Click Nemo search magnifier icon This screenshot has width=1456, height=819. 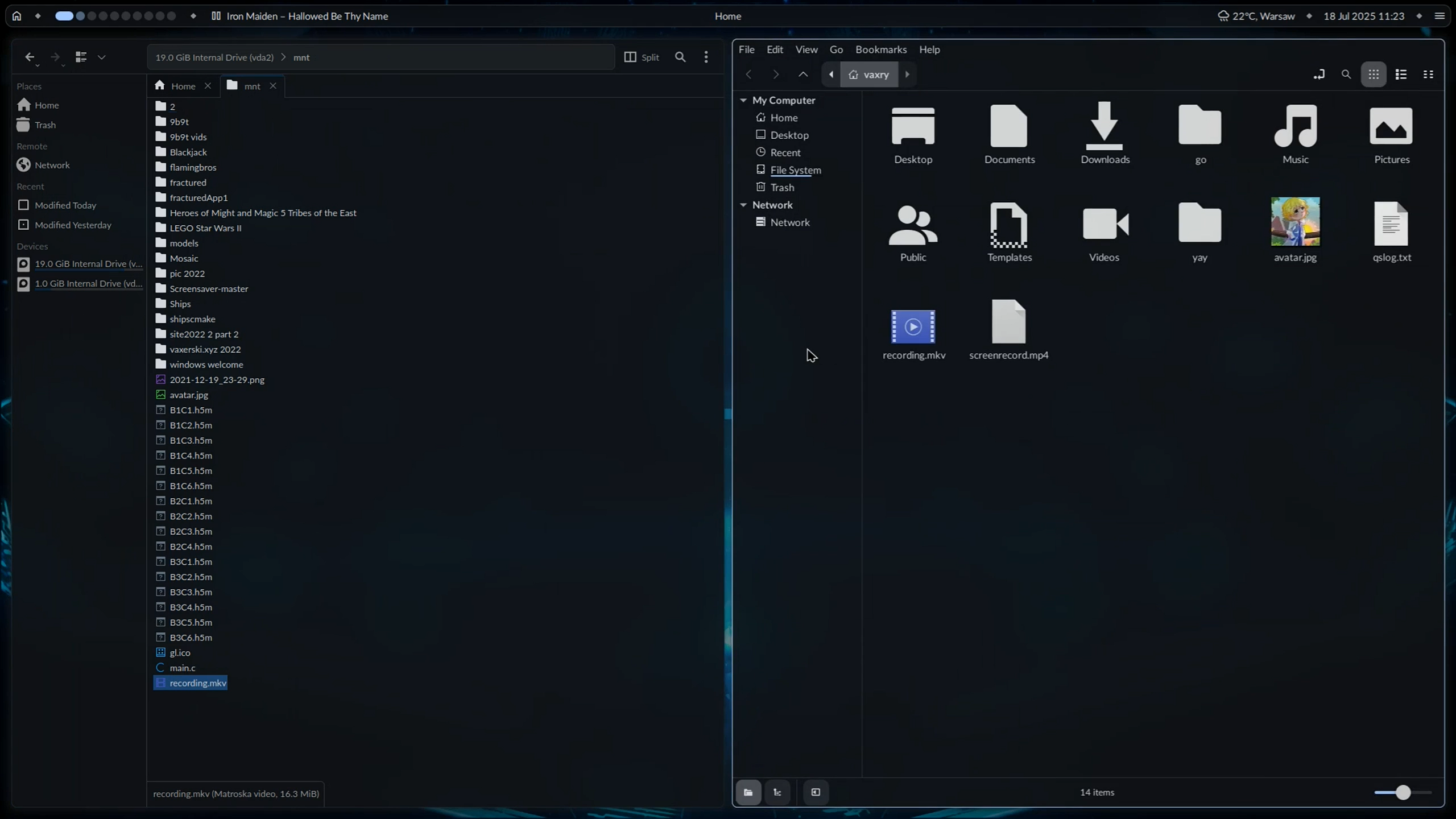pyautogui.click(x=1346, y=75)
